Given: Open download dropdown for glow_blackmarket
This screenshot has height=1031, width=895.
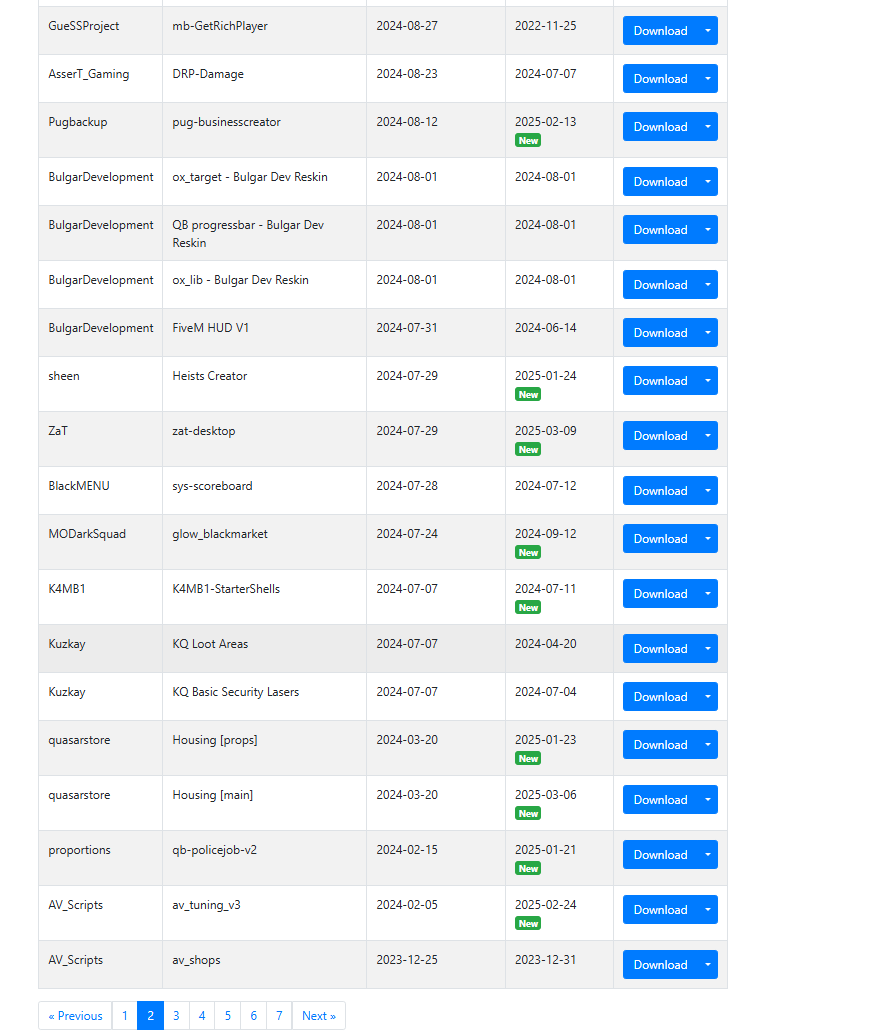Looking at the screenshot, I should click(x=708, y=539).
